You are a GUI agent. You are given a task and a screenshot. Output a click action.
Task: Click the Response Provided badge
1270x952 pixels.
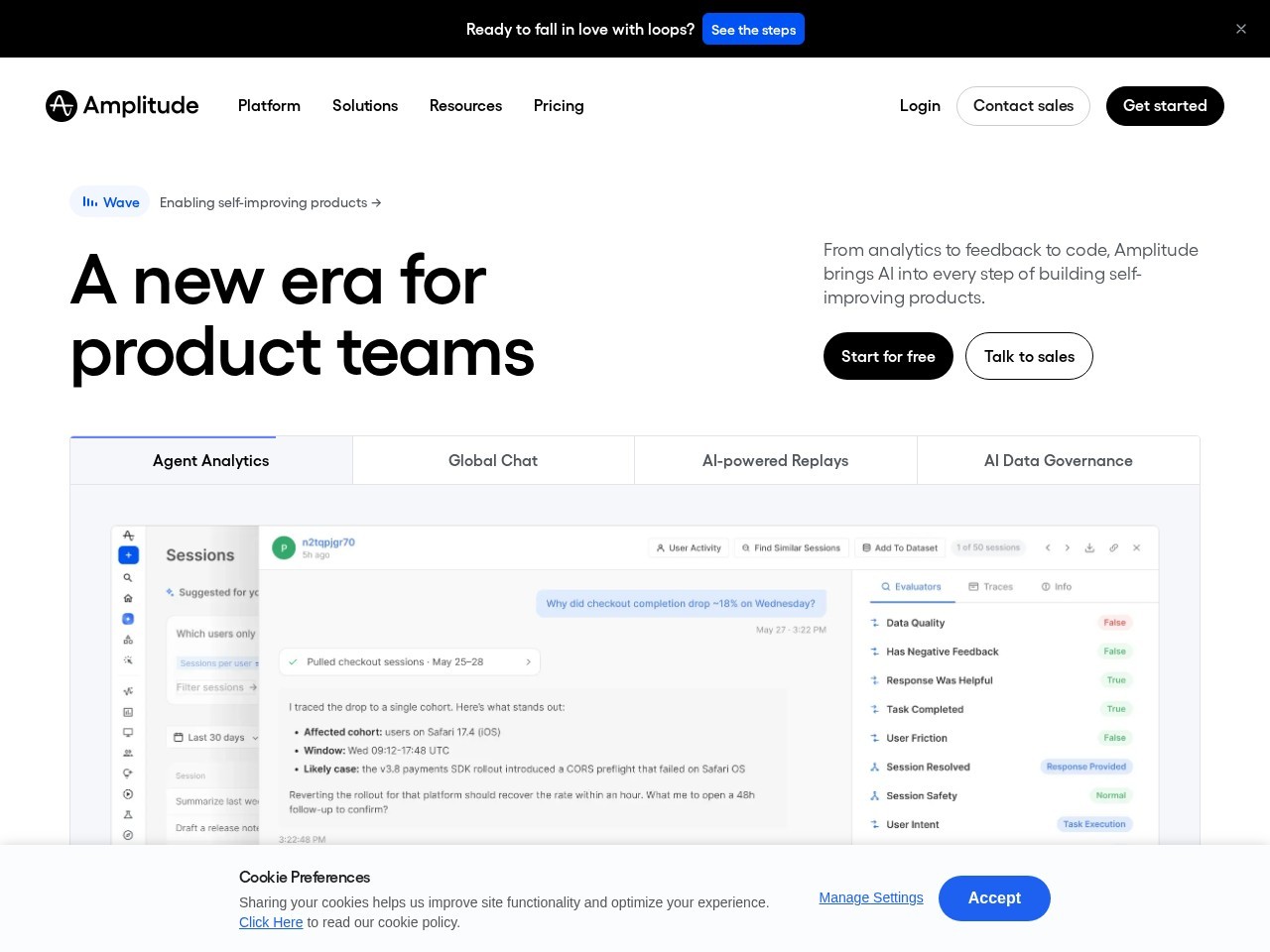click(x=1086, y=767)
